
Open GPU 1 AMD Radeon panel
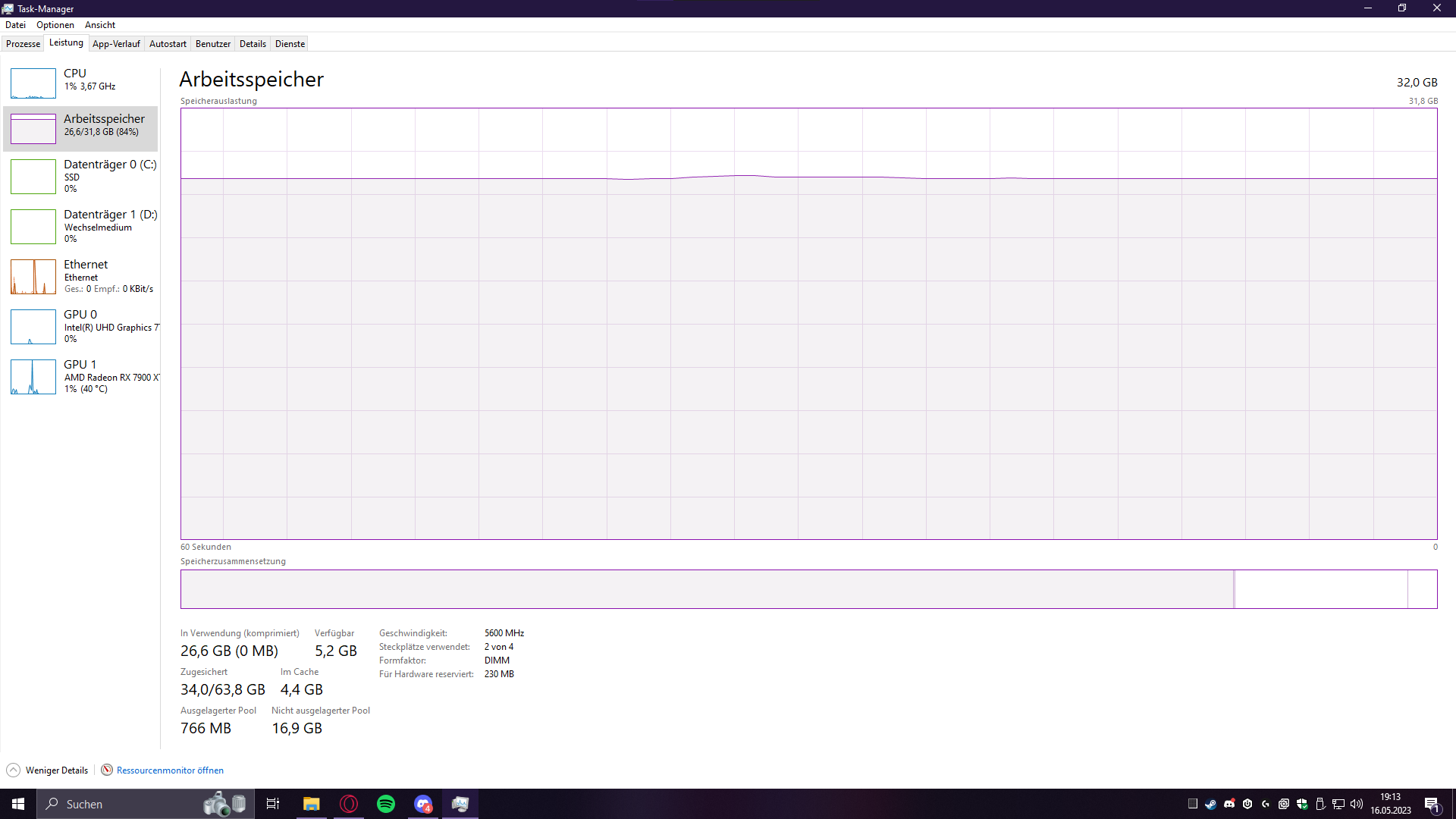coord(83,376)
